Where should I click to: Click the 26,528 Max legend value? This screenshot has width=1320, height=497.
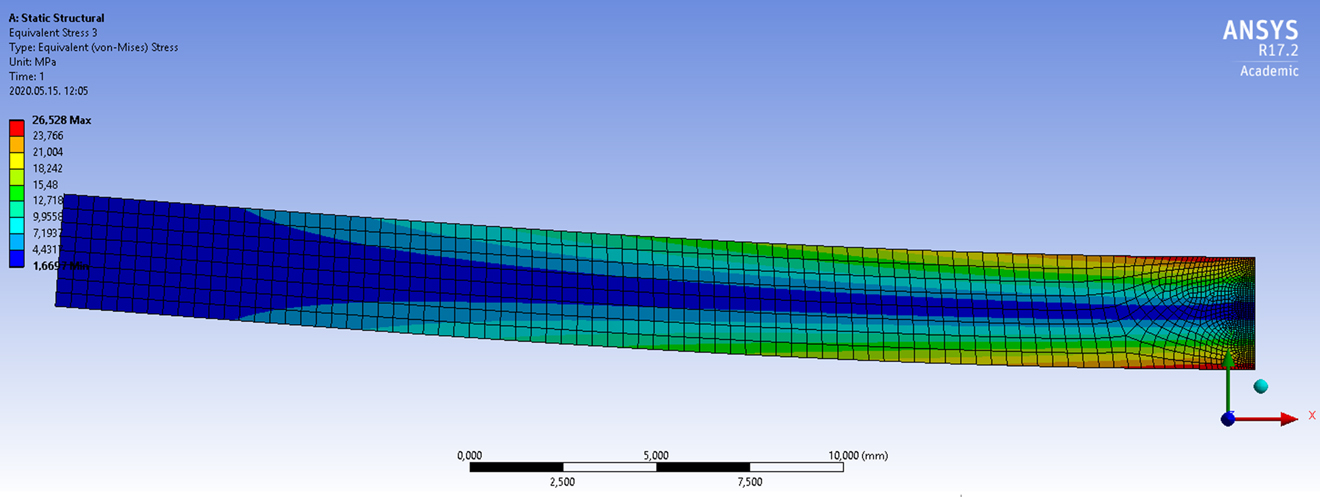point(62,120)
